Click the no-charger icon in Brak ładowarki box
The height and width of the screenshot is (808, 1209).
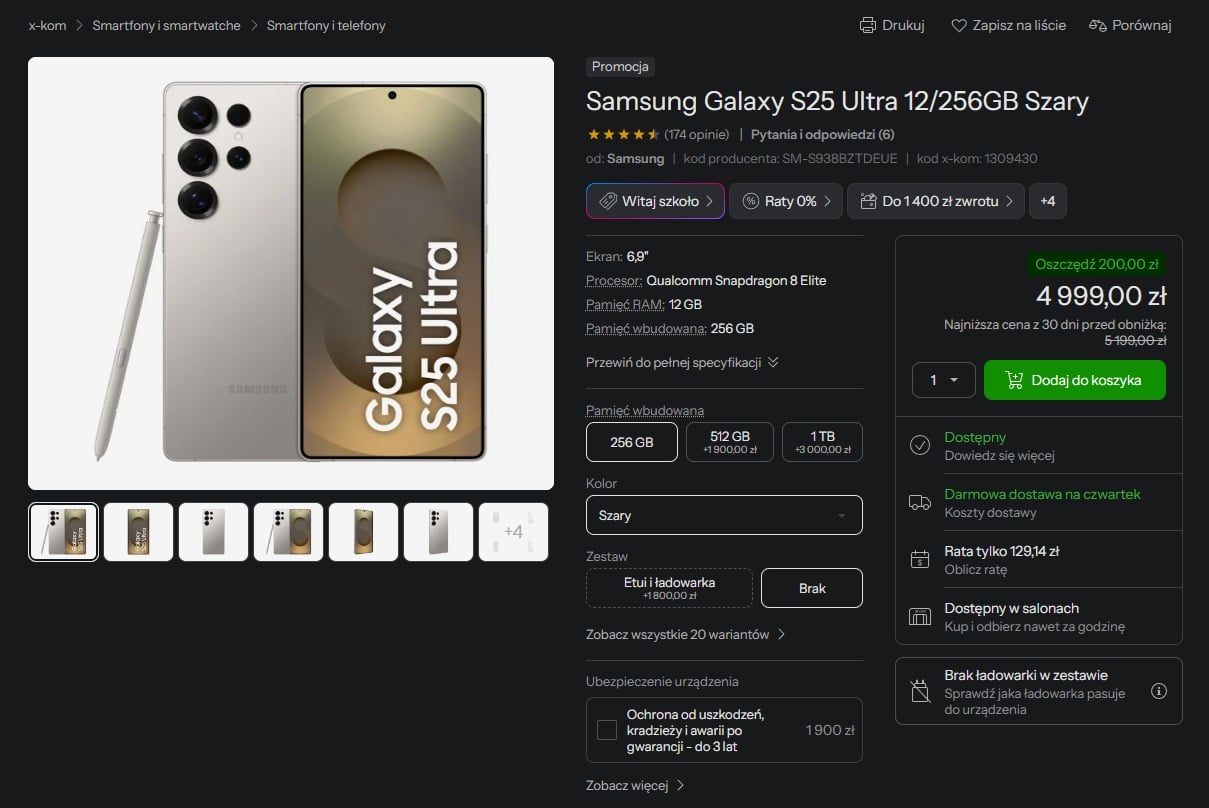click(x=920, y=691)
